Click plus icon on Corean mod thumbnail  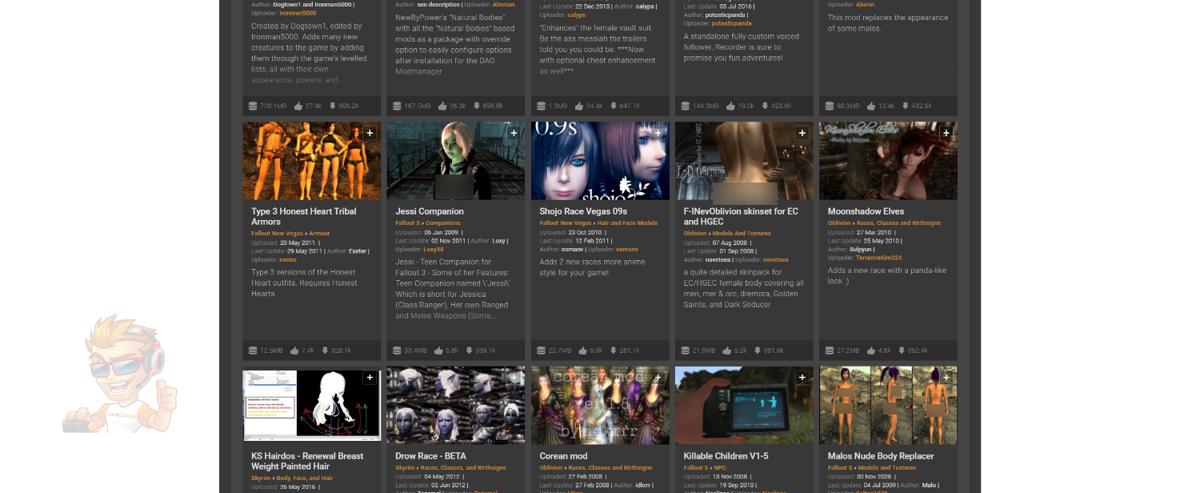pyautogui.click(x=658, y=377)
